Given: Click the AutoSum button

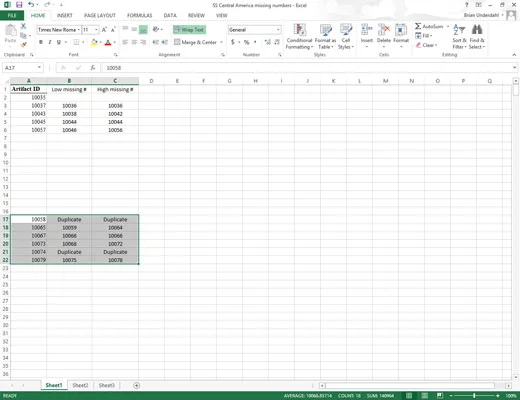Looking at the screenshot, I should pyautogui.click(x=429, y=26).
